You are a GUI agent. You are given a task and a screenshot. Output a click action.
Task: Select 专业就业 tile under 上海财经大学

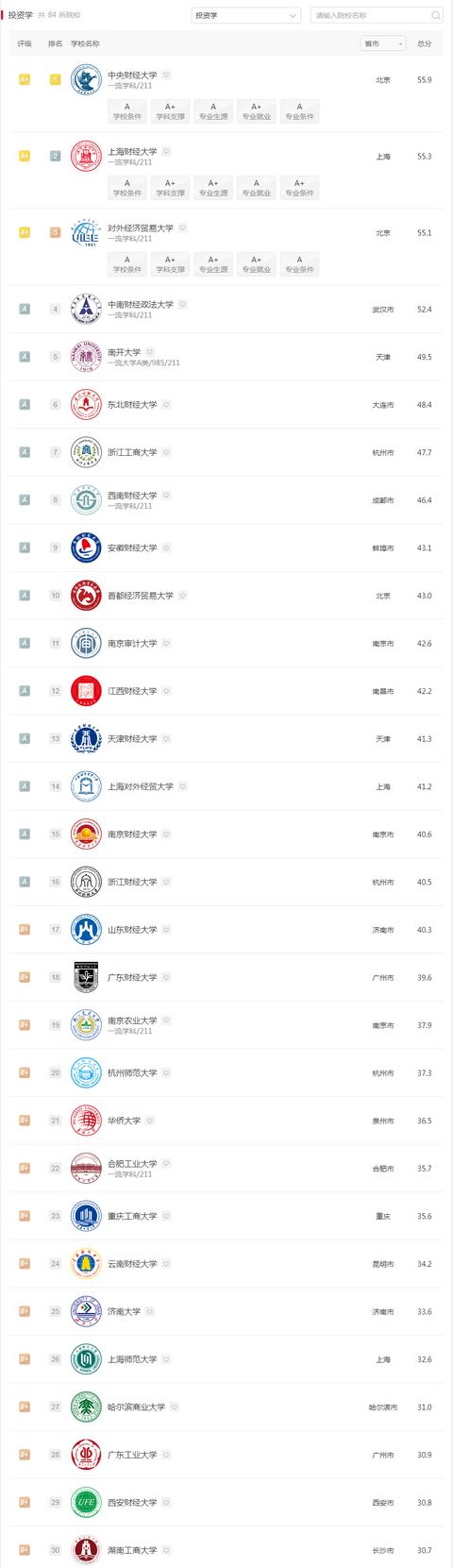(256, 188)
